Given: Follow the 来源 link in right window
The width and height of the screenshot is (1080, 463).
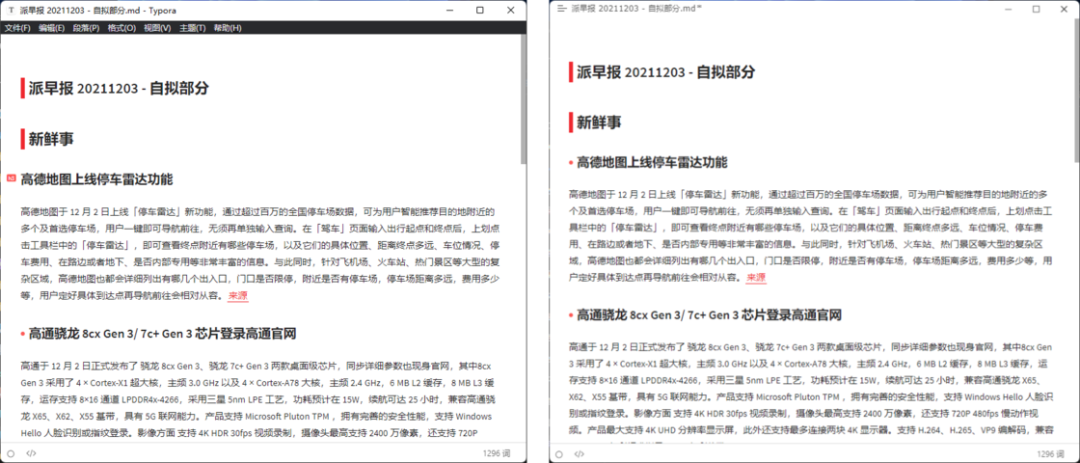Looking at the screenshot, I should tap(756, 277).
